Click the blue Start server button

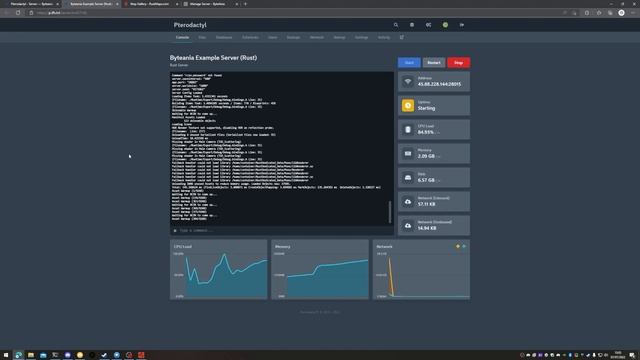409,62
